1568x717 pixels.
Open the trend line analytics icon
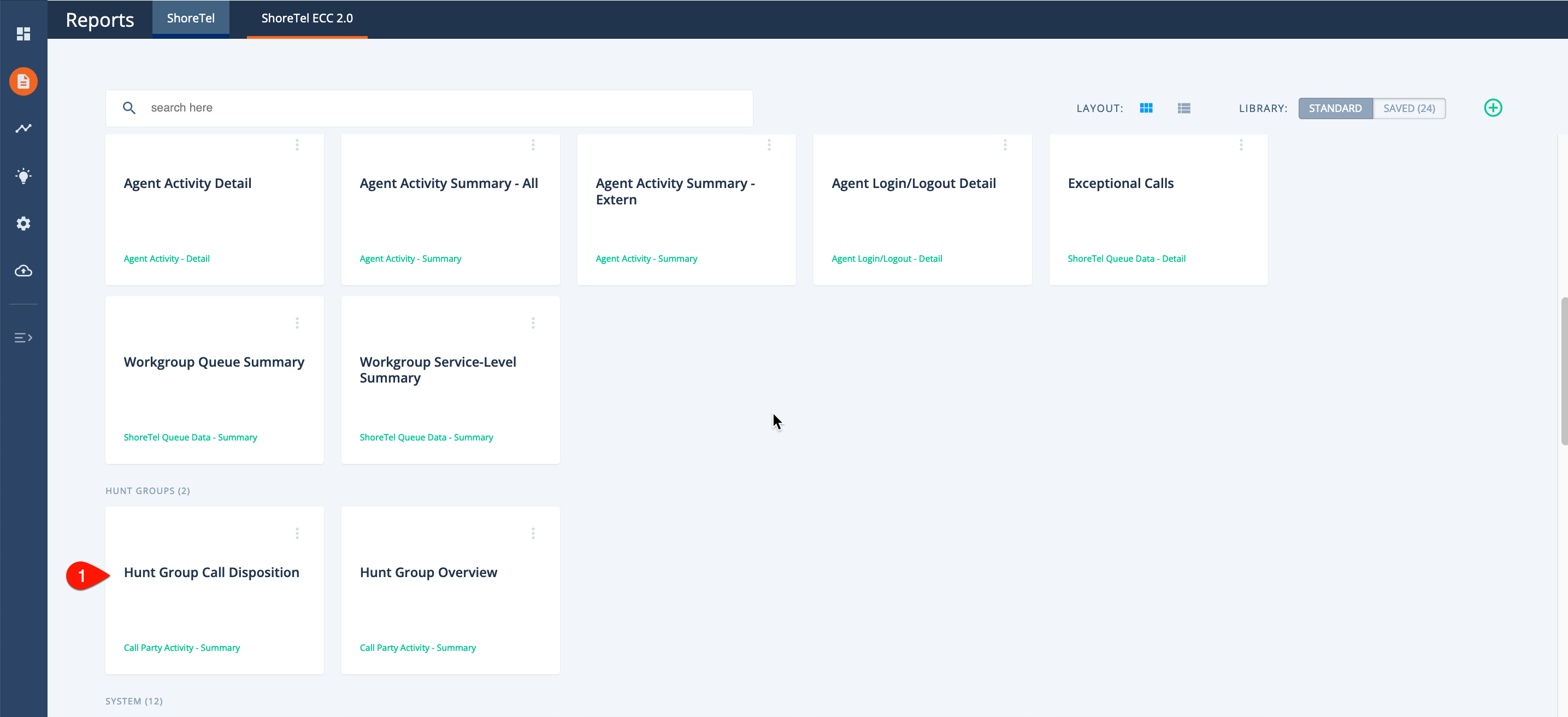(x=23, y=128)
